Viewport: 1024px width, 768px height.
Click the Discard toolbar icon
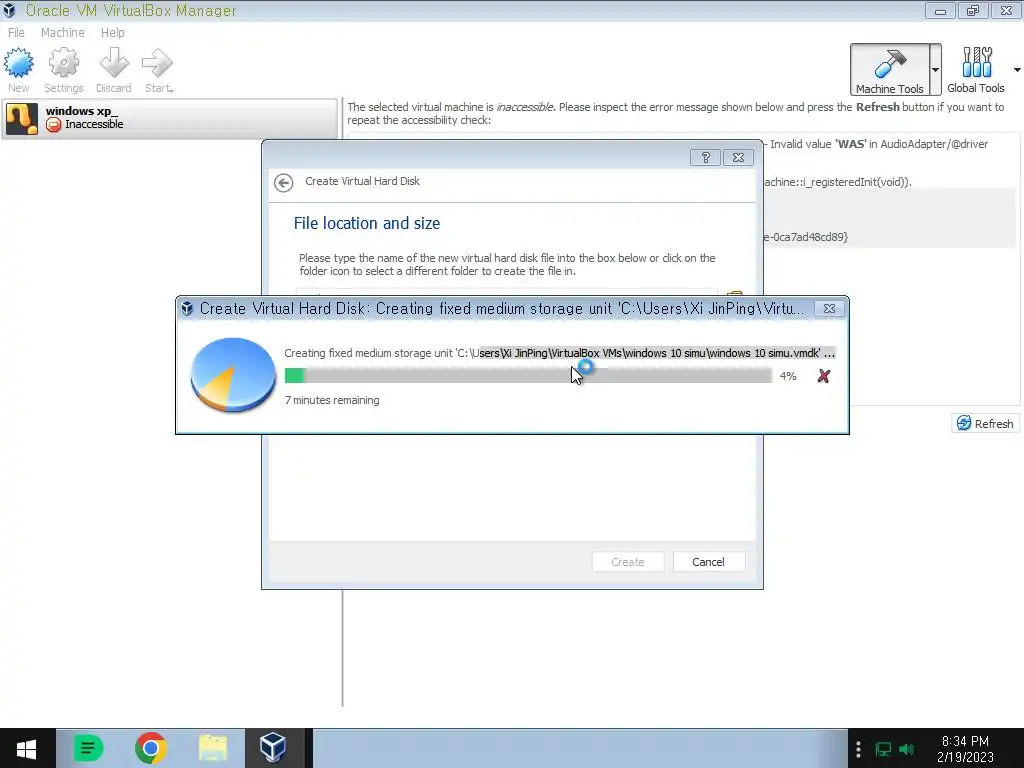point(114,63)
